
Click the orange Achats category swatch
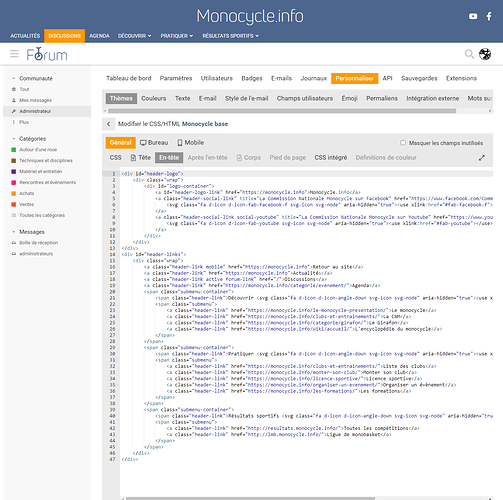[14, 193]
